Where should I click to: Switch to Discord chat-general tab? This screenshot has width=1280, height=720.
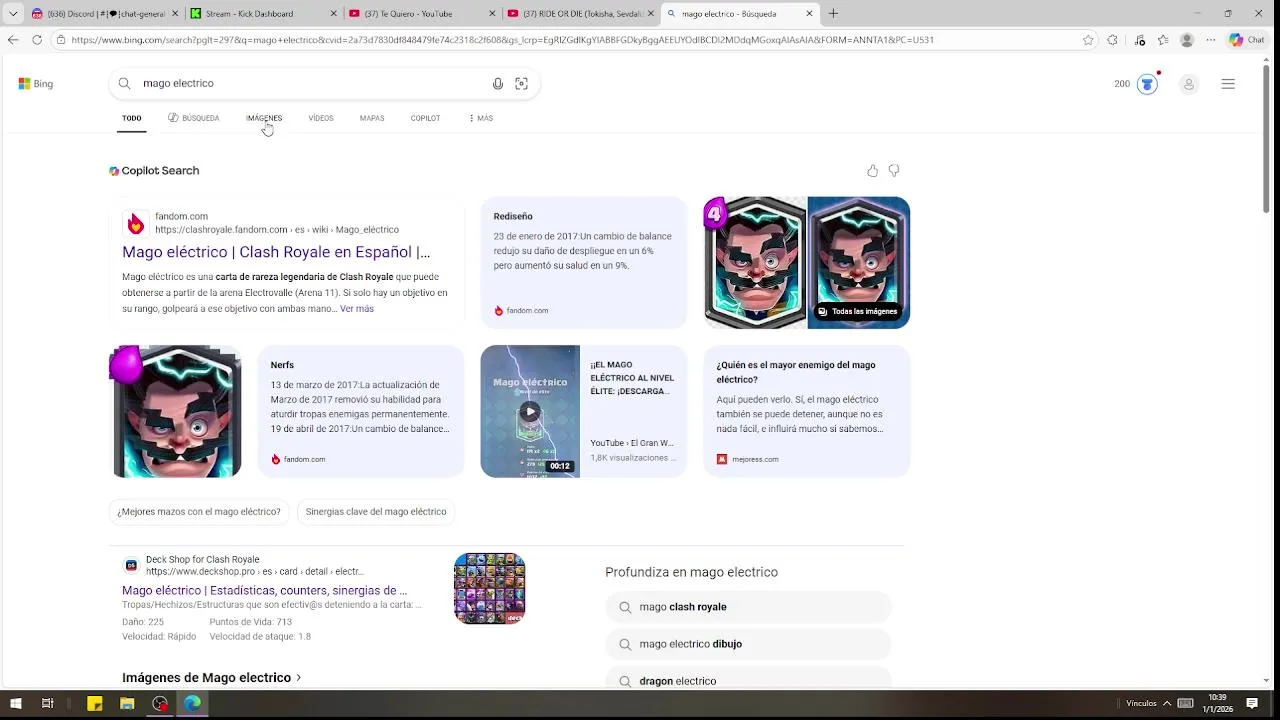[104, 14]
